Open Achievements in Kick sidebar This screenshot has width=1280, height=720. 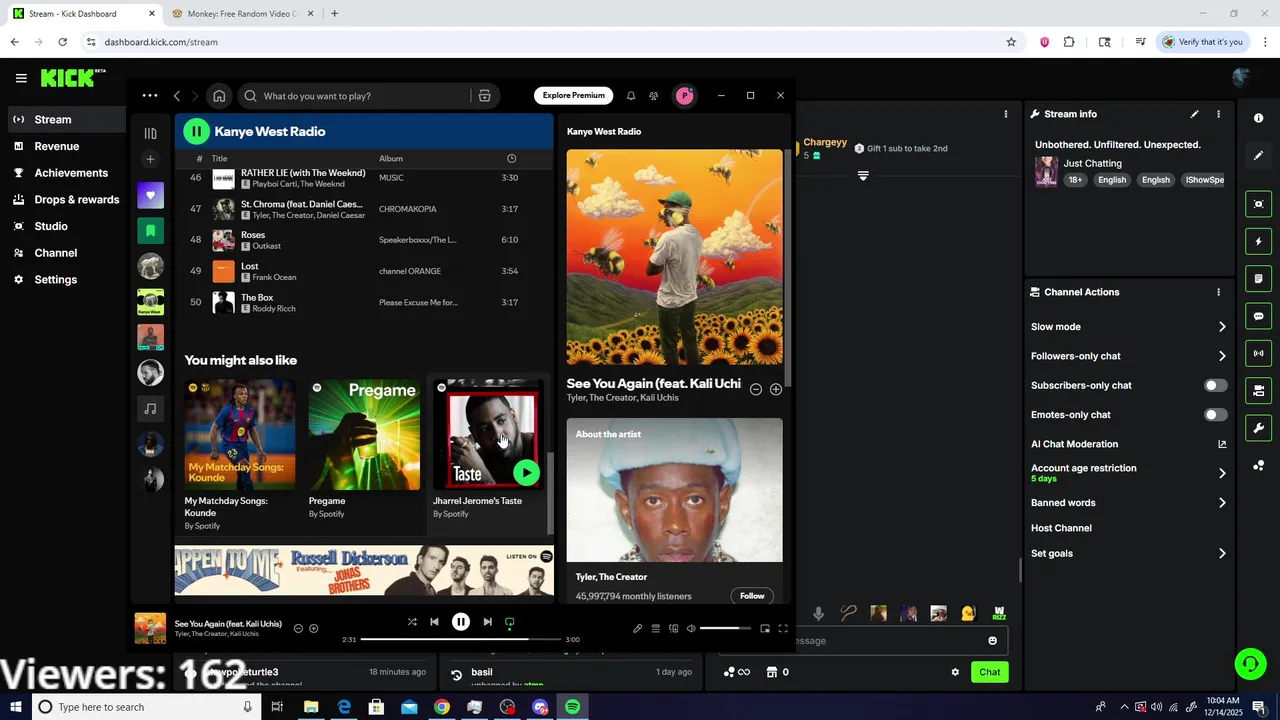click(70, 173)
